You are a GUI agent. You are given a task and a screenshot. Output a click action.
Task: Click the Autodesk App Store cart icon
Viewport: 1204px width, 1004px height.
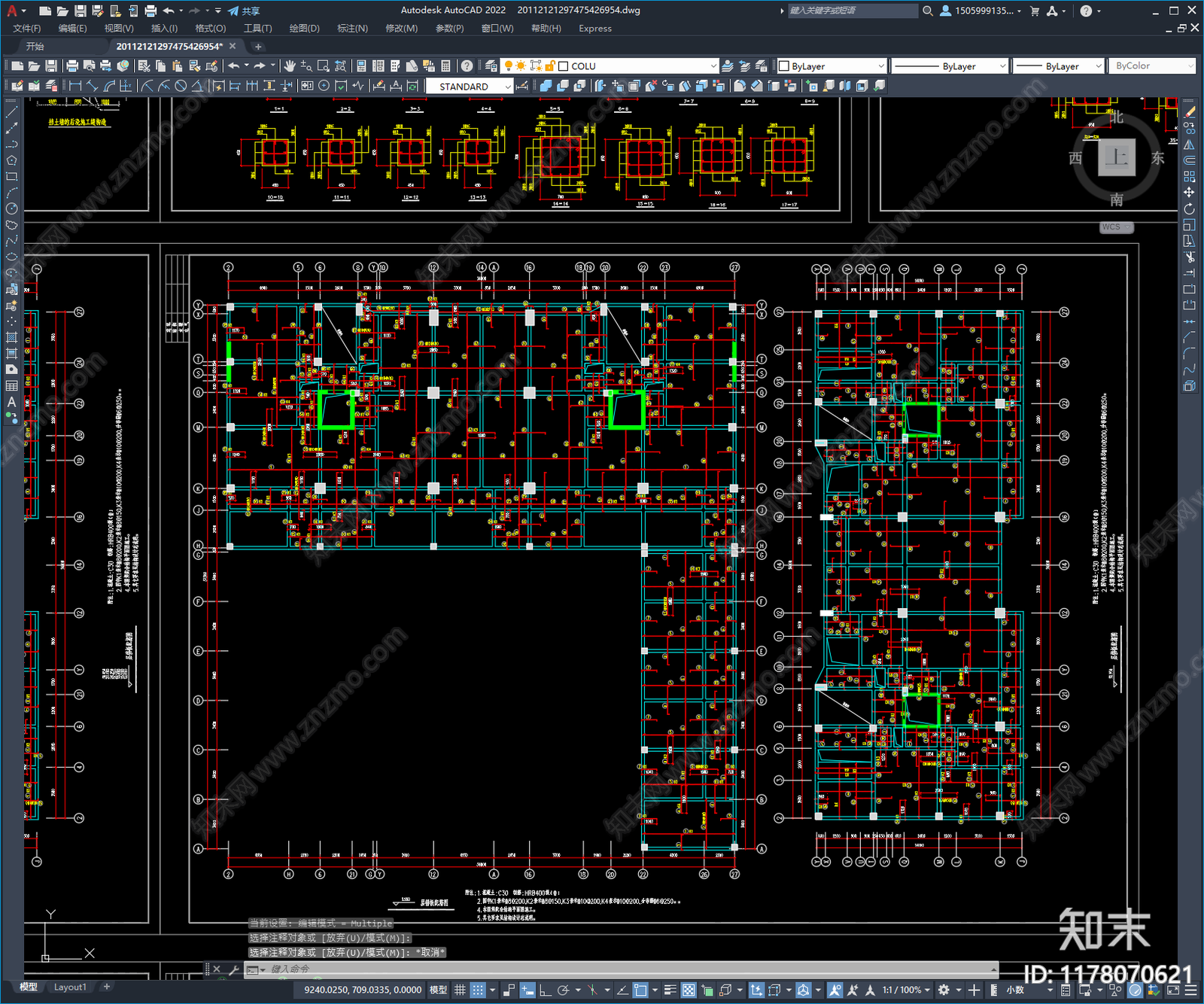click(x=1035, y=11)
